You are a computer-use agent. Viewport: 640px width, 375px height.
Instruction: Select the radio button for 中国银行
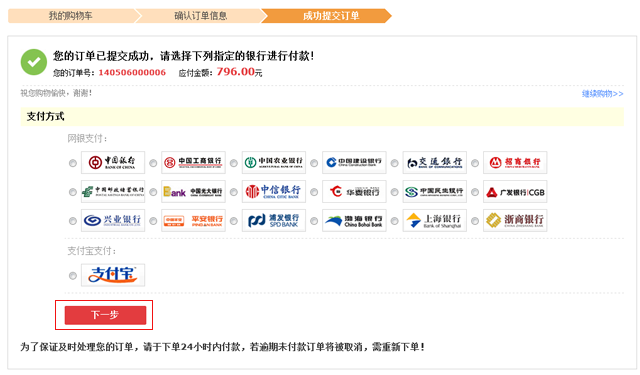tap(73, 163)
